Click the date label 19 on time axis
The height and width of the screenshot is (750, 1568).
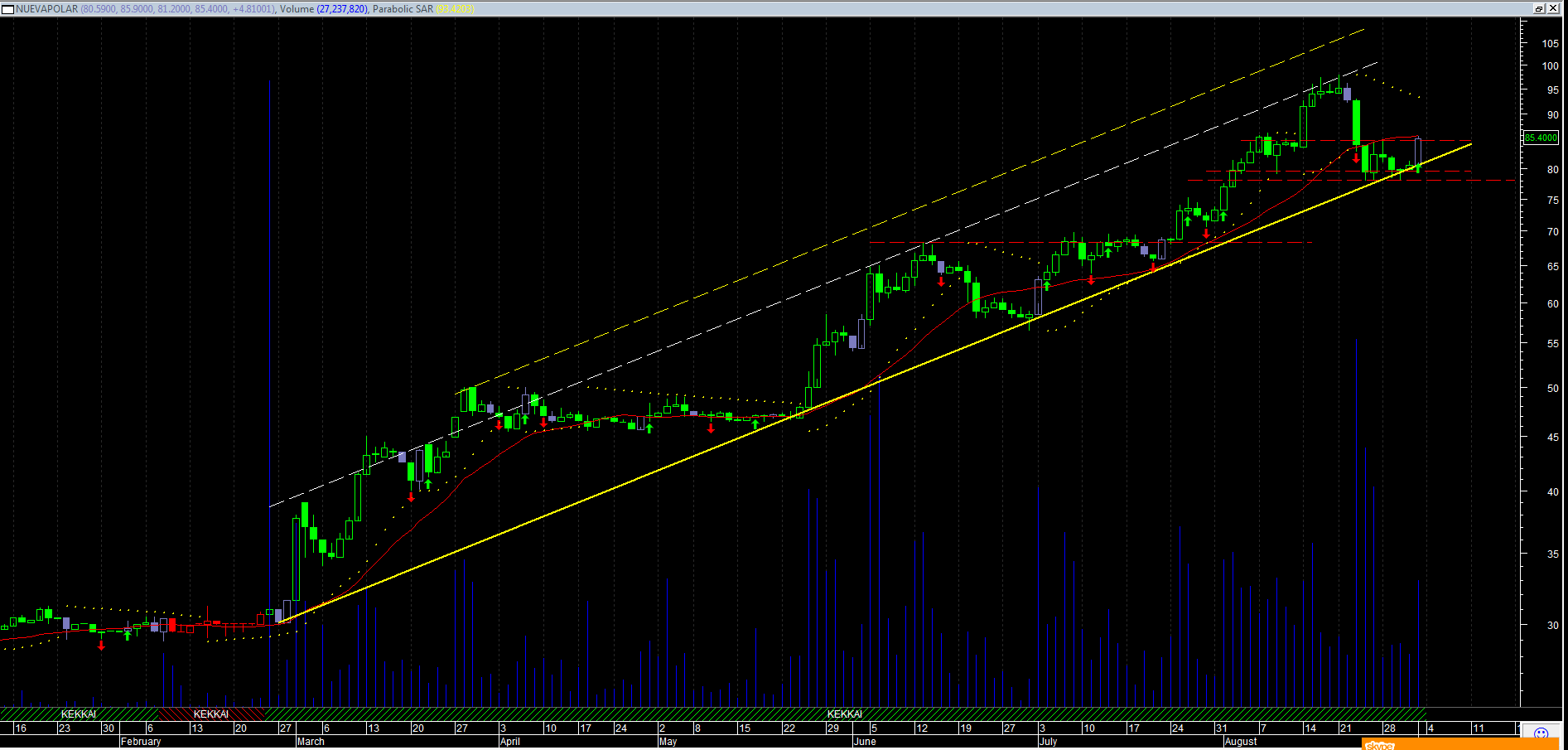coord(966,728)
